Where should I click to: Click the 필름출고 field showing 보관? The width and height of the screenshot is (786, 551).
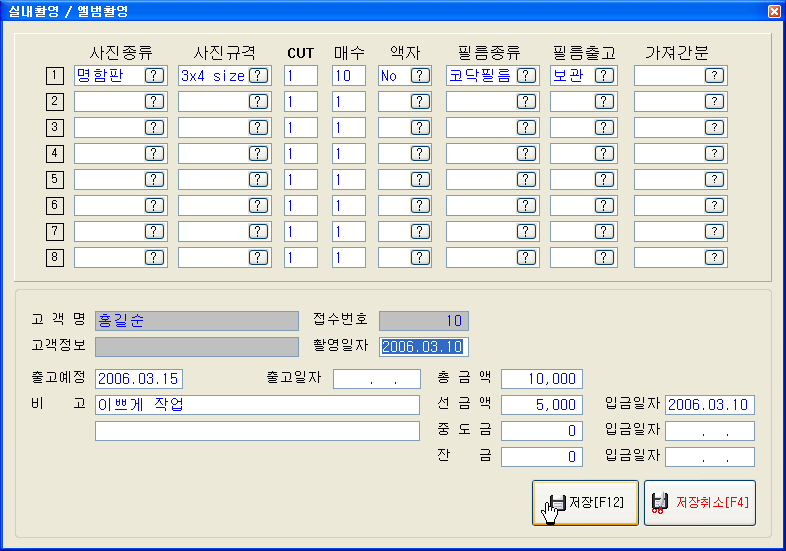pyautogui.click(x=584, y=76)
